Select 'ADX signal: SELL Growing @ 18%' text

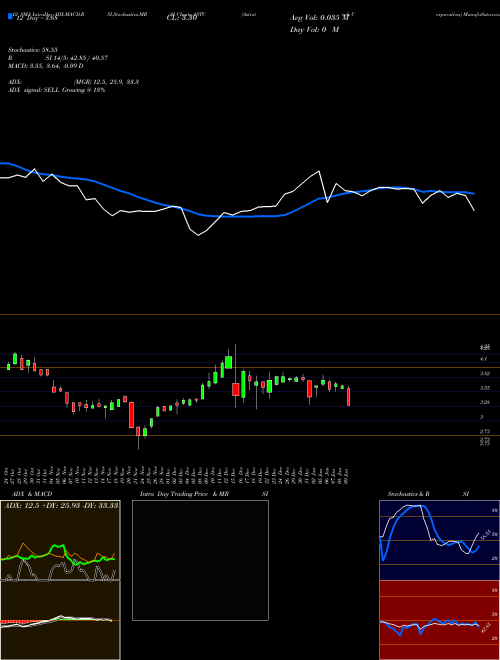[x=57, y=90]
